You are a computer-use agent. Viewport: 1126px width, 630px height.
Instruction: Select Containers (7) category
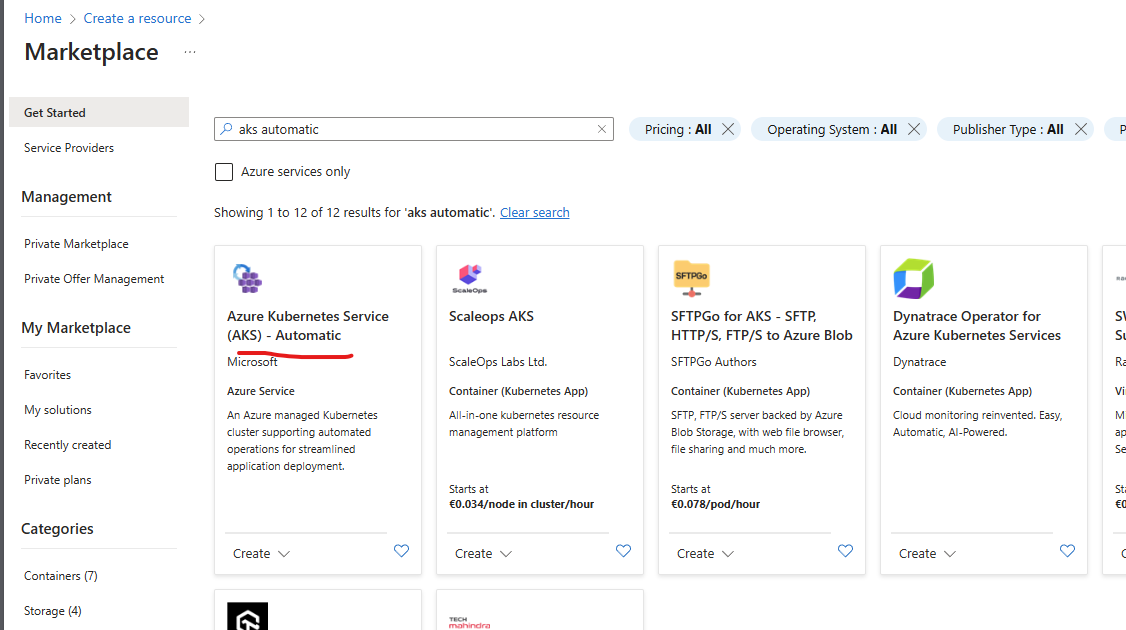pyautogui.click(x=60, y=576)
